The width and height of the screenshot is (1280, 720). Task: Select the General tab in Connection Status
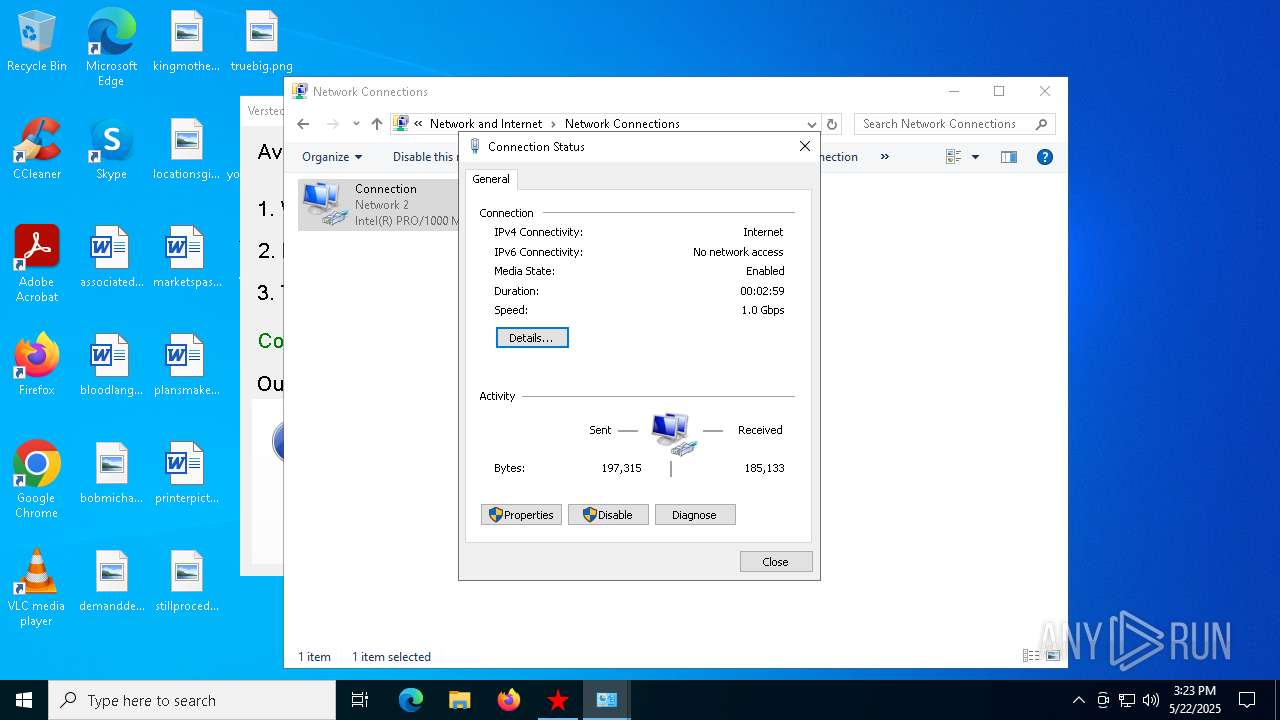point(491,179)
